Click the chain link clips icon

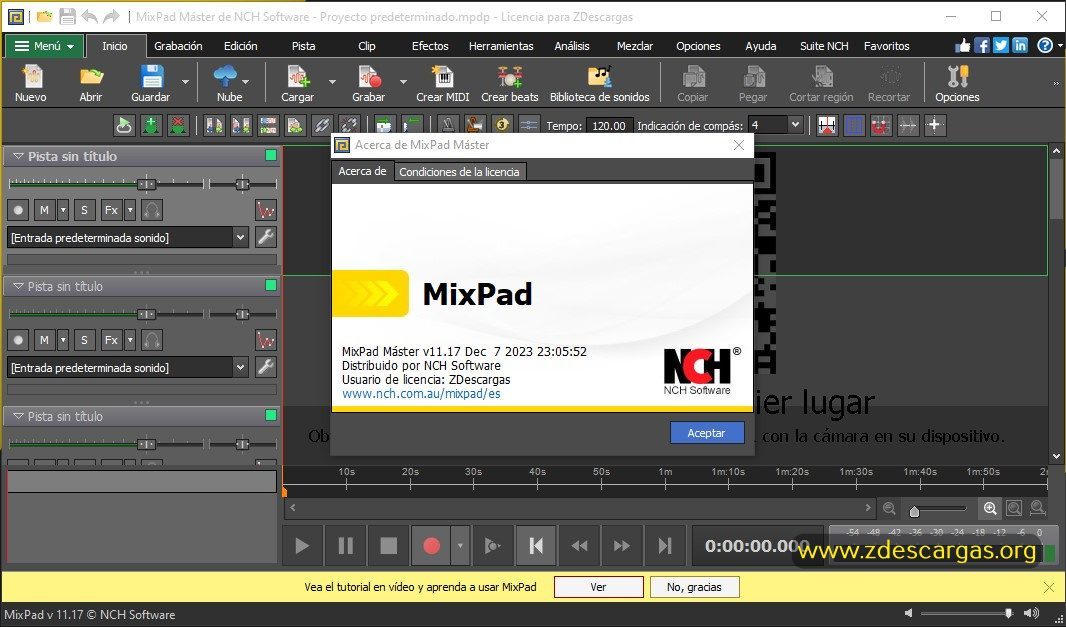(x=322, y=125)
